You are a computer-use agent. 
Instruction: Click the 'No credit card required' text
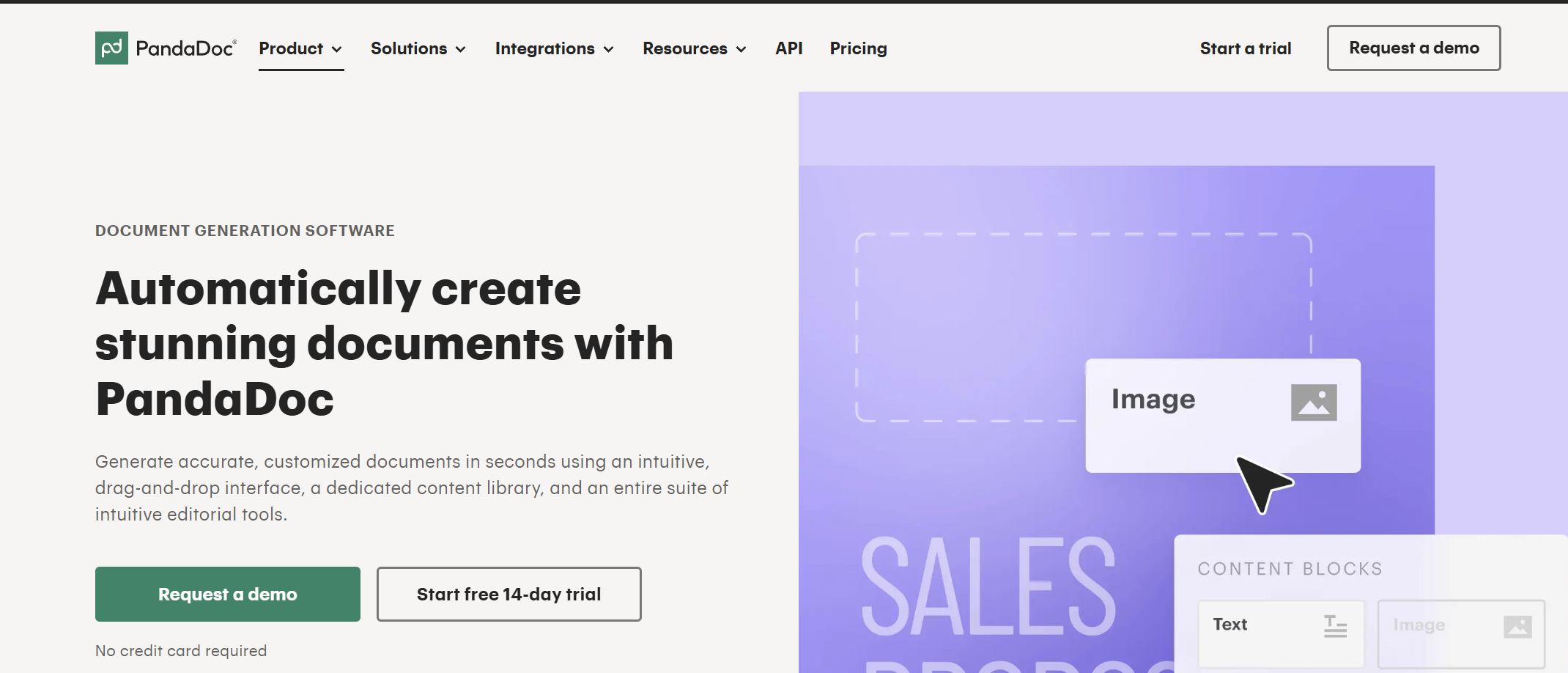coord(181,651)
